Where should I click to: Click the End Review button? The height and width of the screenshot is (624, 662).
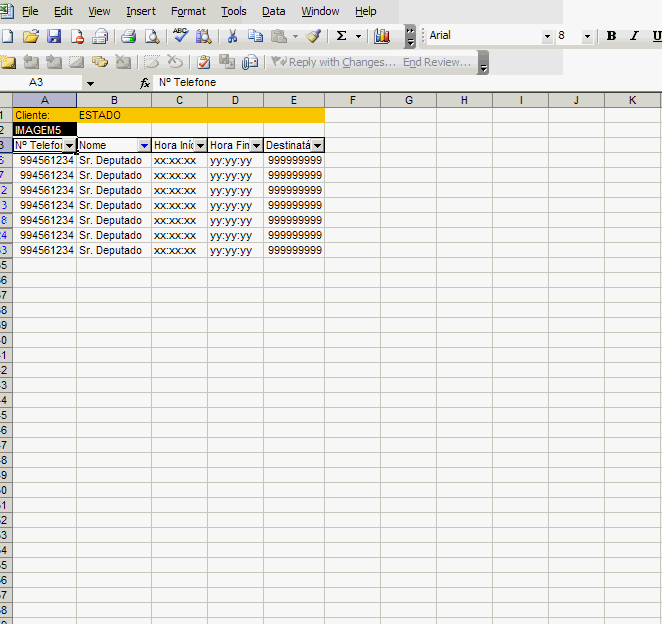click(x=436, y=62)
